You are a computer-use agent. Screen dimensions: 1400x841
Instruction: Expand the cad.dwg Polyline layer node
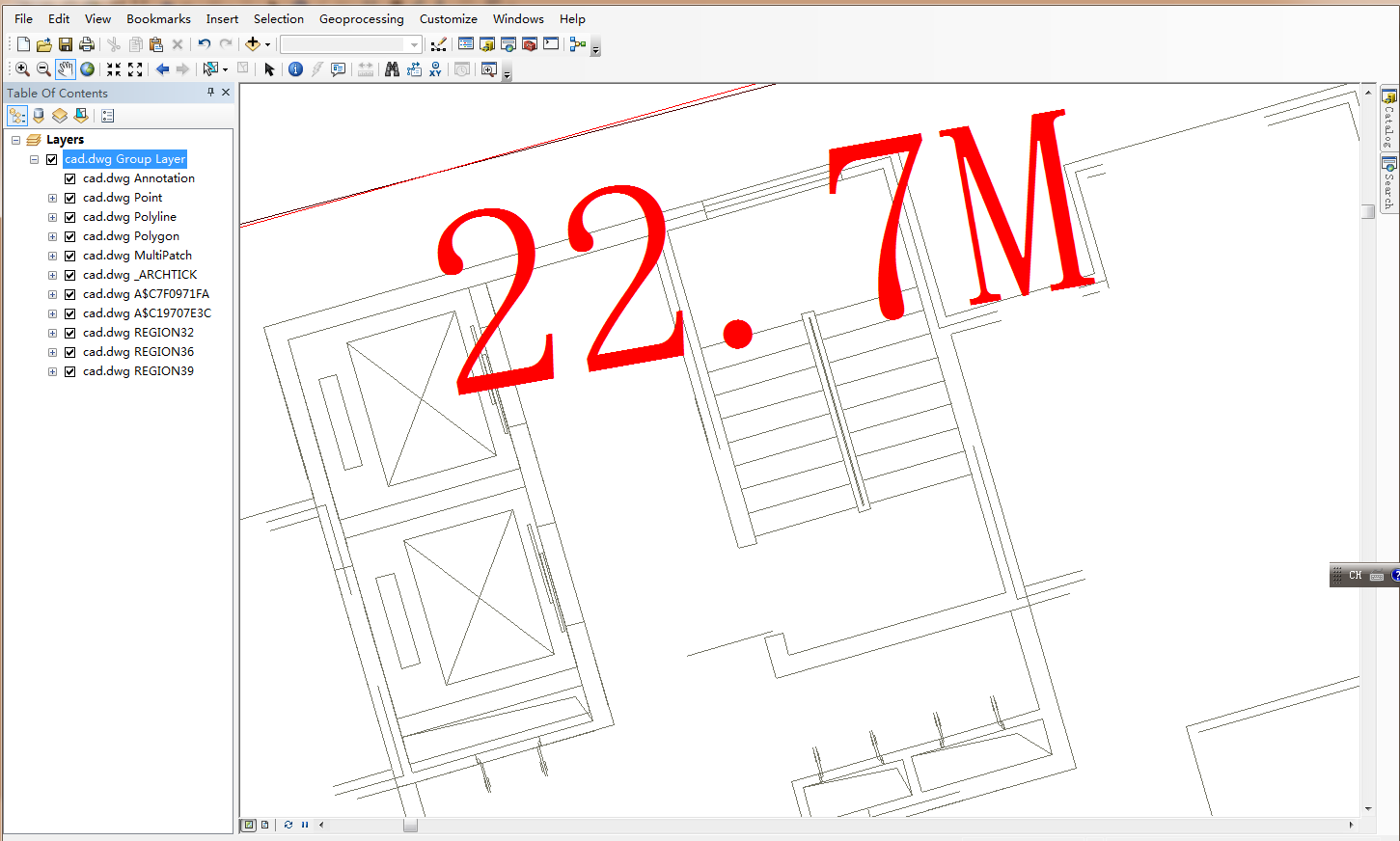(52, 217)
